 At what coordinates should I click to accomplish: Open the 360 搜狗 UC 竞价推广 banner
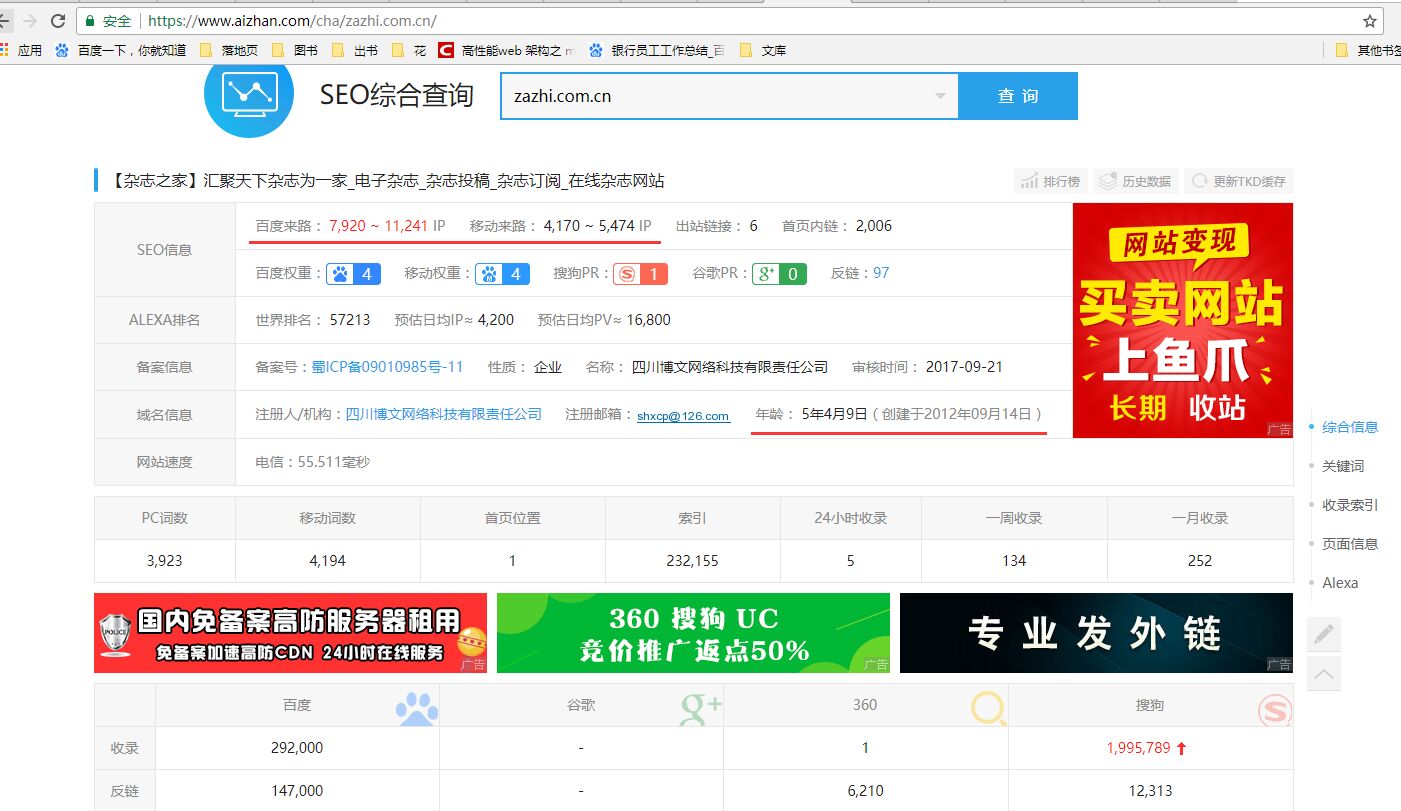coord(693,633)
